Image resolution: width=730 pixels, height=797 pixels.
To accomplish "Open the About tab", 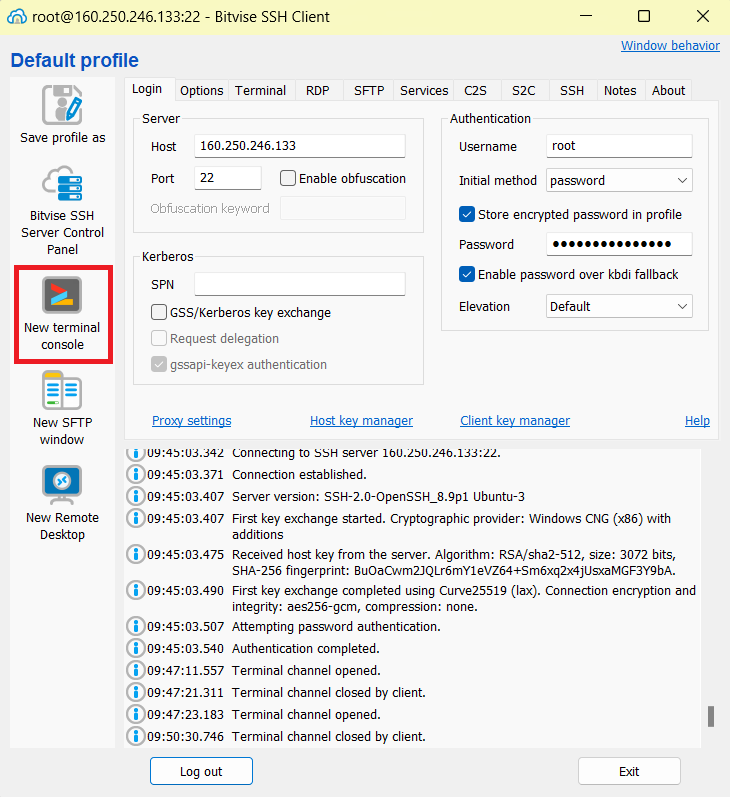I will coord(668,90).
